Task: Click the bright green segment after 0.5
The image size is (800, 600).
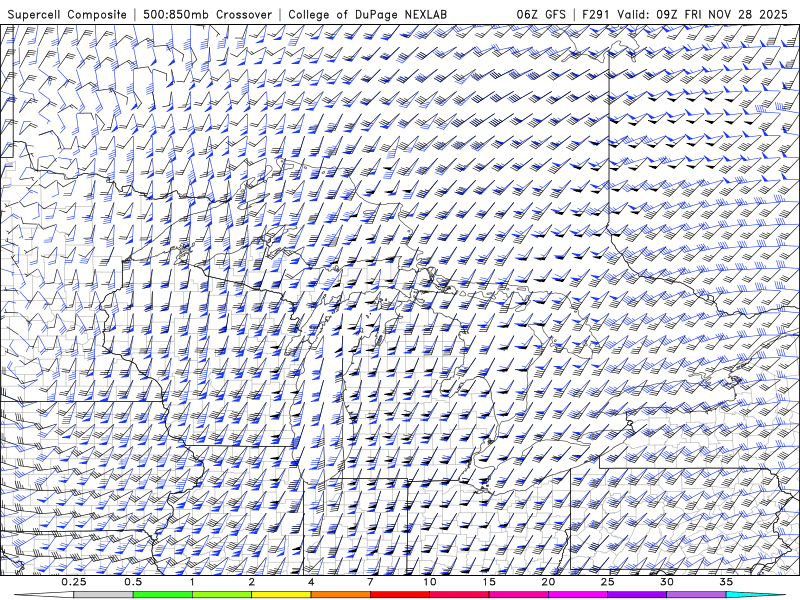Action: coord(163,595)
